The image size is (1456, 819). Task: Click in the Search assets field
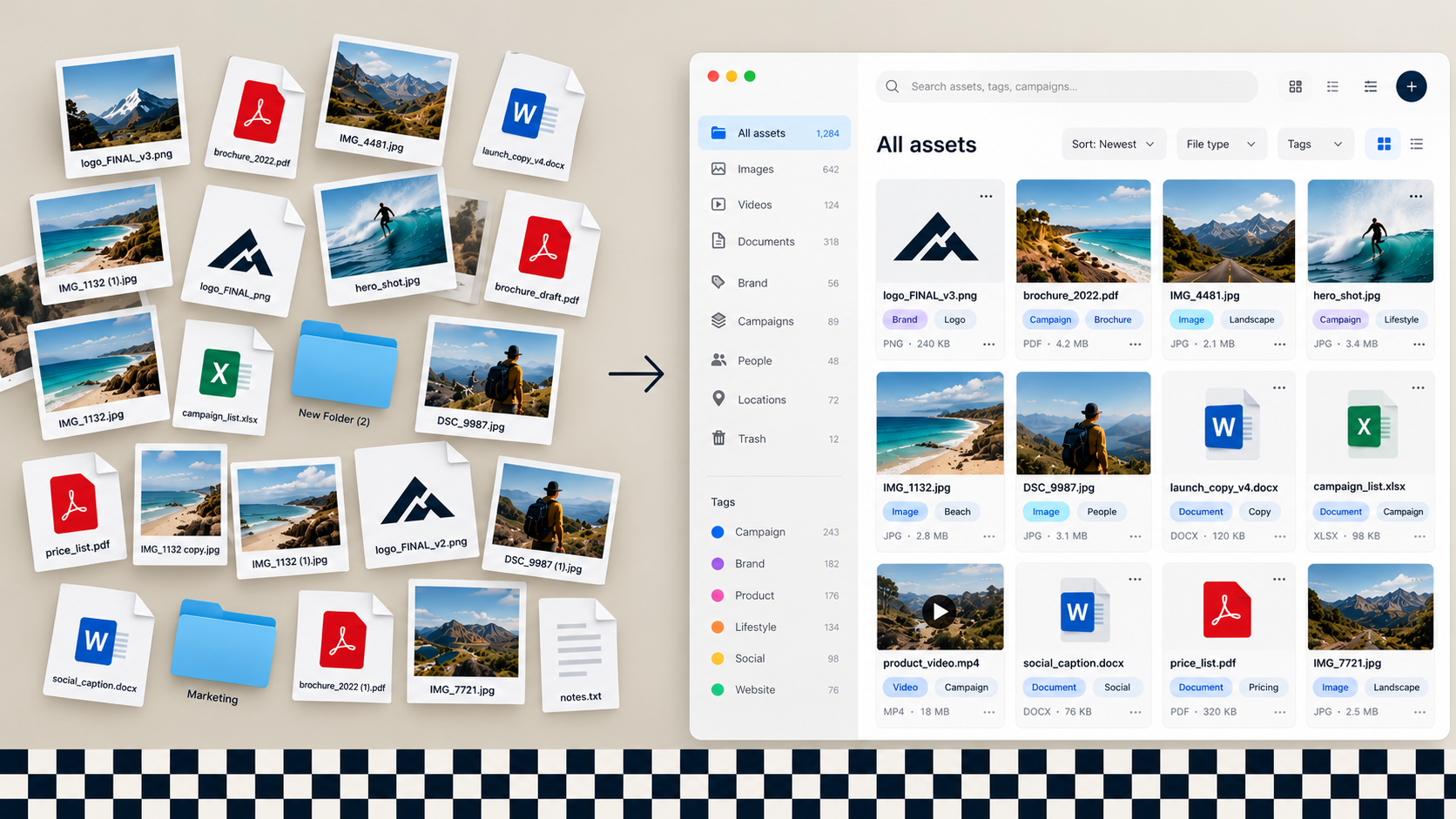[1067, 86]
